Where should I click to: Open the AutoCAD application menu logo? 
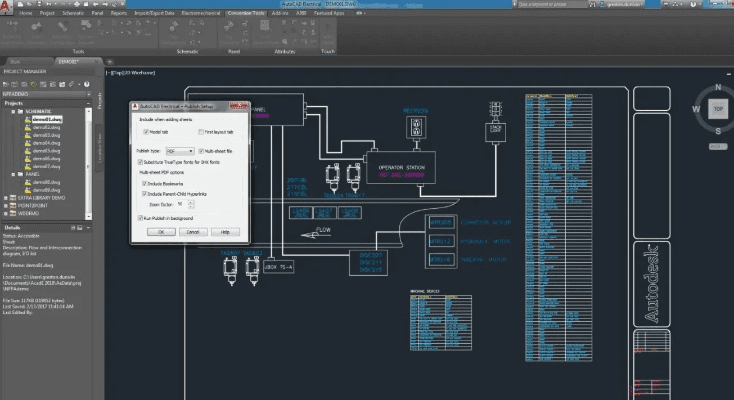(x=9, y=8)
